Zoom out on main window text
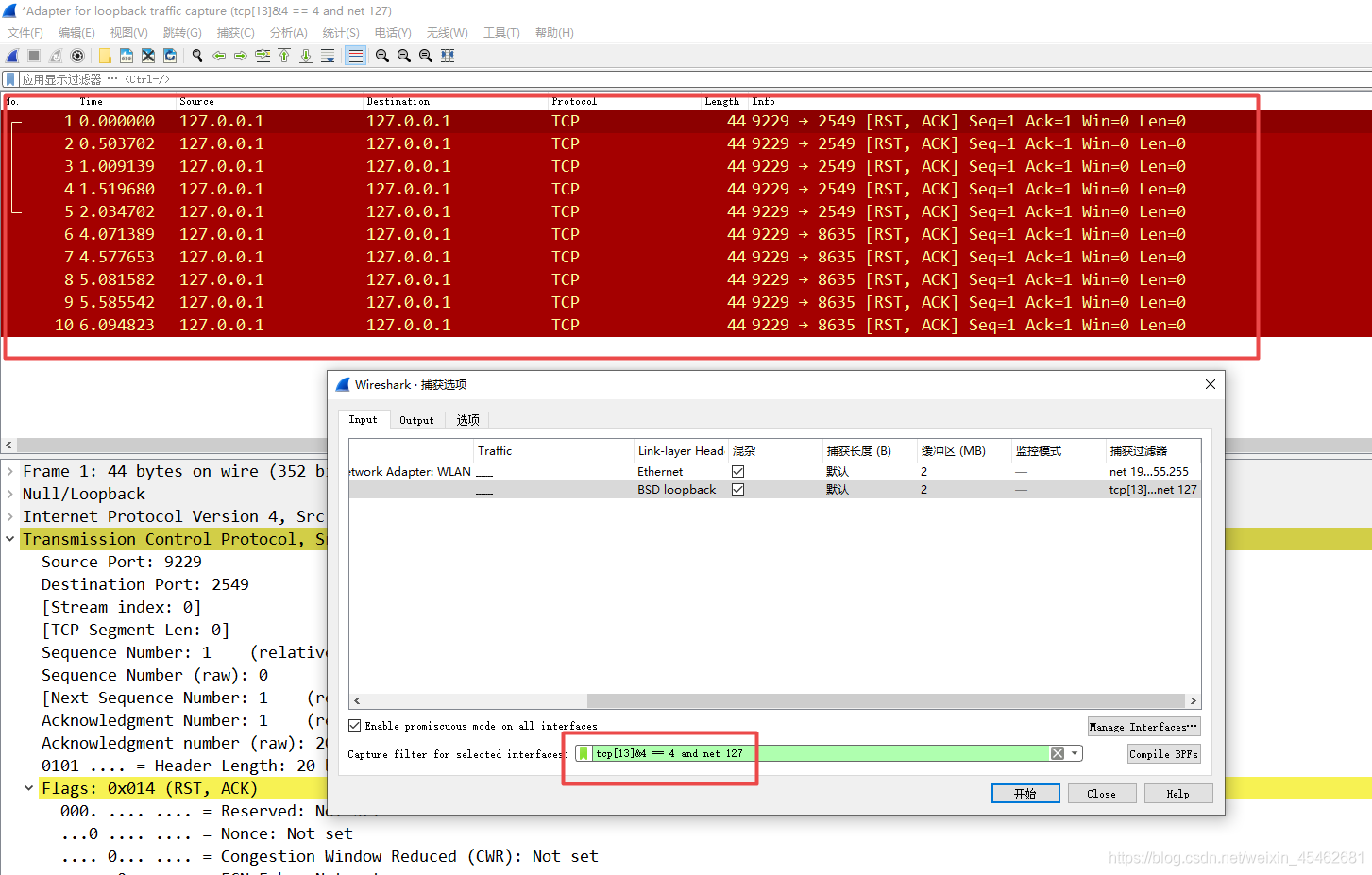1372x875 pixels. pos(404,56)
